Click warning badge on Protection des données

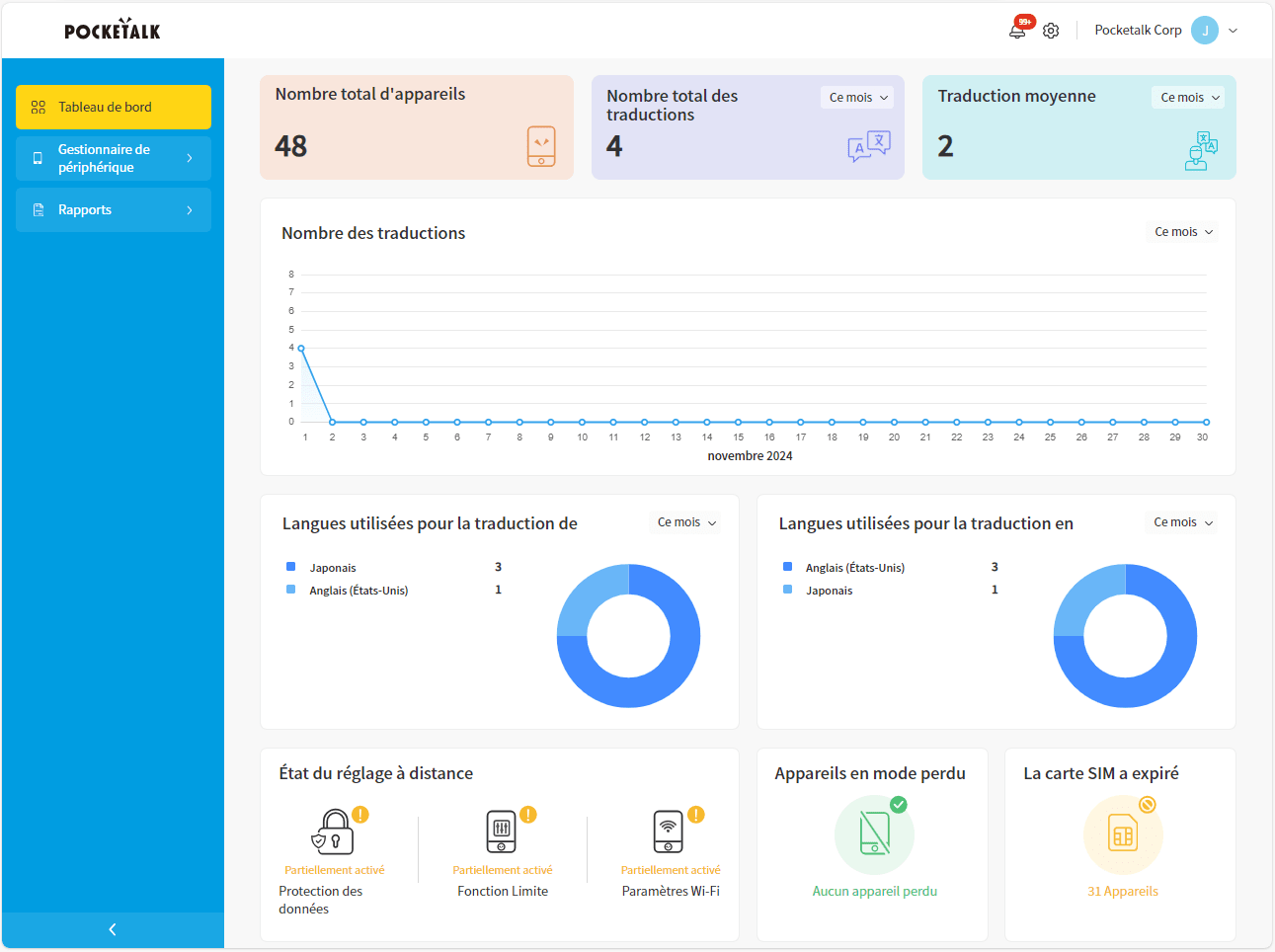(x=360, y=815)
